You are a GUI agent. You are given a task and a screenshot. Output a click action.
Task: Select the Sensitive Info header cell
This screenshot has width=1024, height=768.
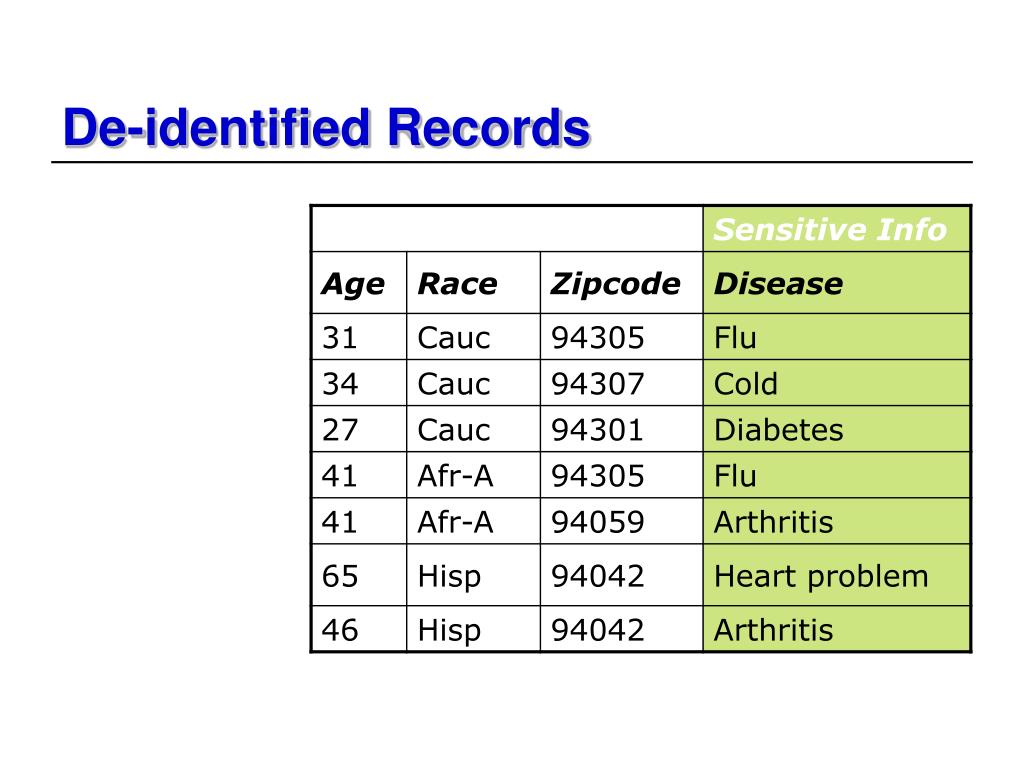tap(837, 229)
